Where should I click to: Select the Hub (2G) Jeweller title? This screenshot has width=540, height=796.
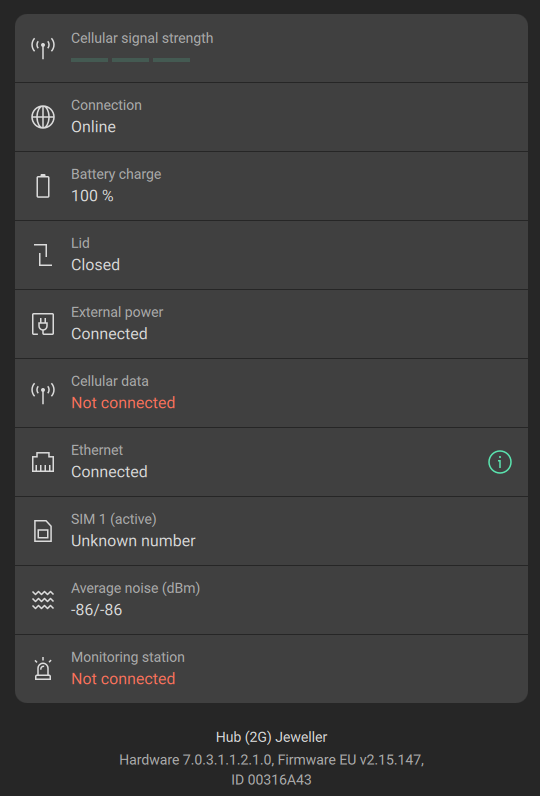pos(272,737)
